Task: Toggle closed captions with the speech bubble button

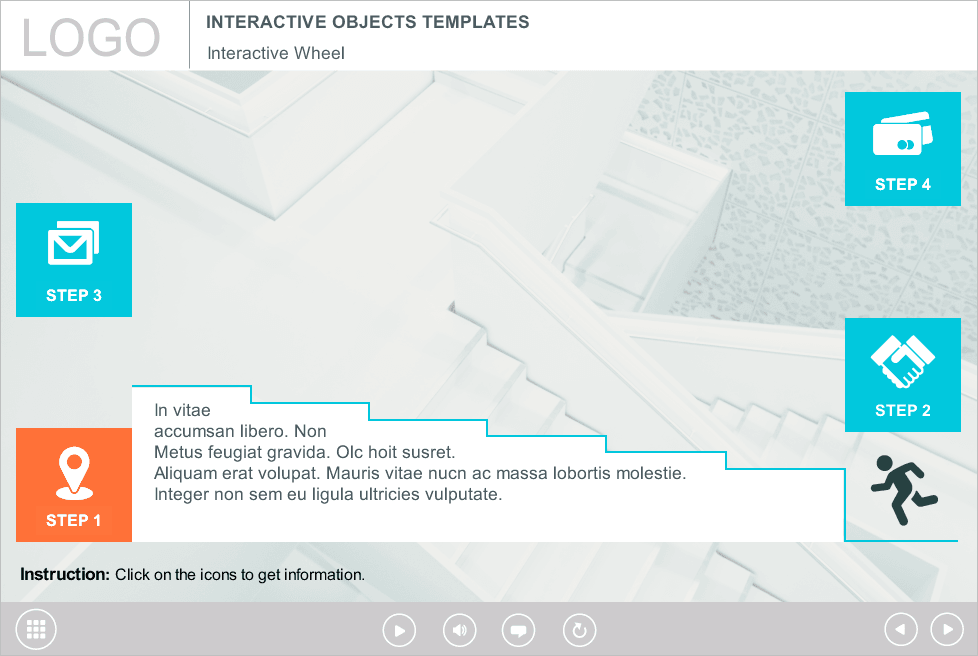Action: [518, 630]
